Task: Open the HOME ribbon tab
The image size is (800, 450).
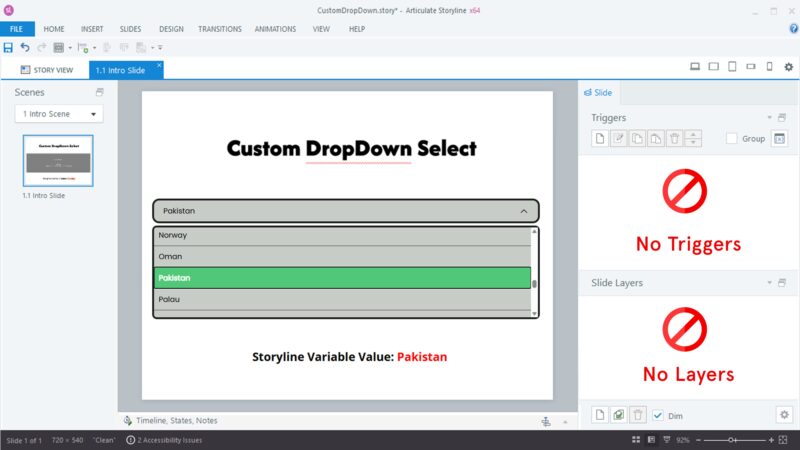Action: [x=54, y=29]
